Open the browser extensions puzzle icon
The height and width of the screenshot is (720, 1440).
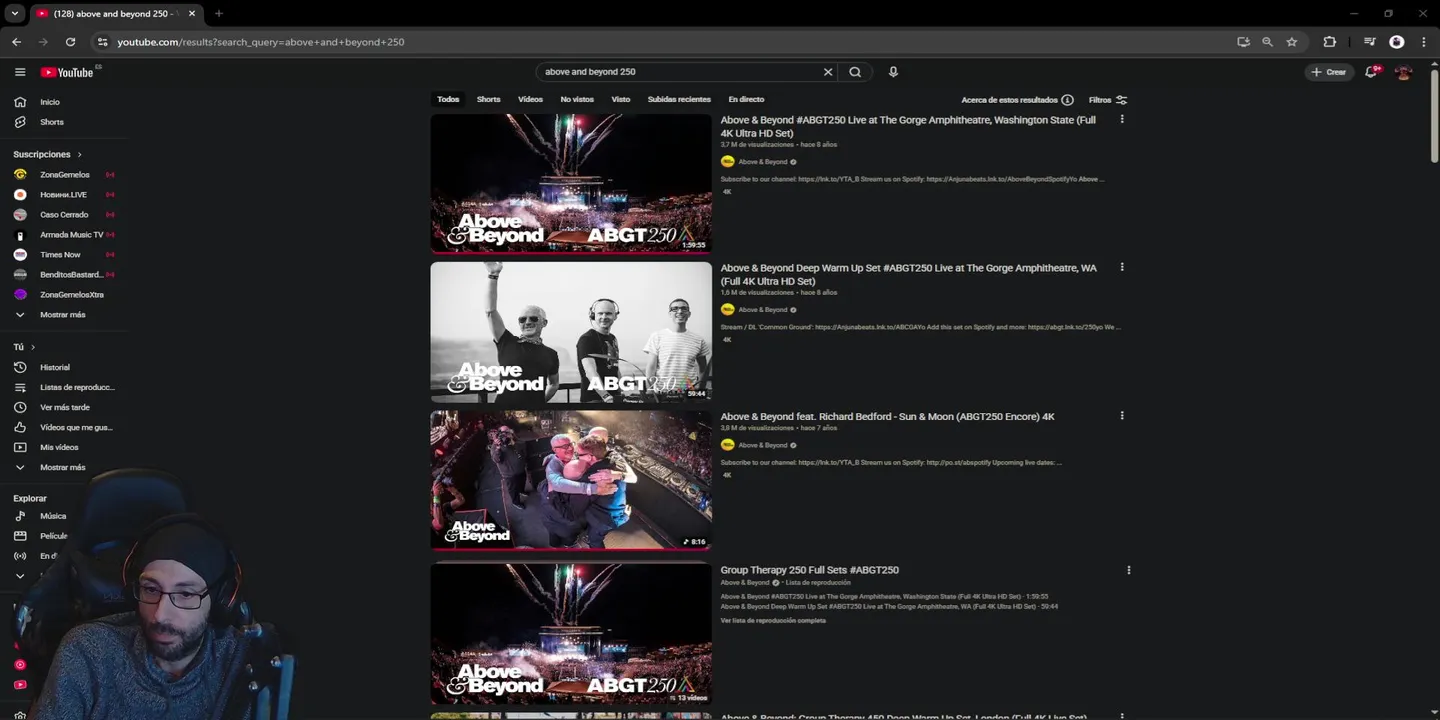pos(1329,42)
